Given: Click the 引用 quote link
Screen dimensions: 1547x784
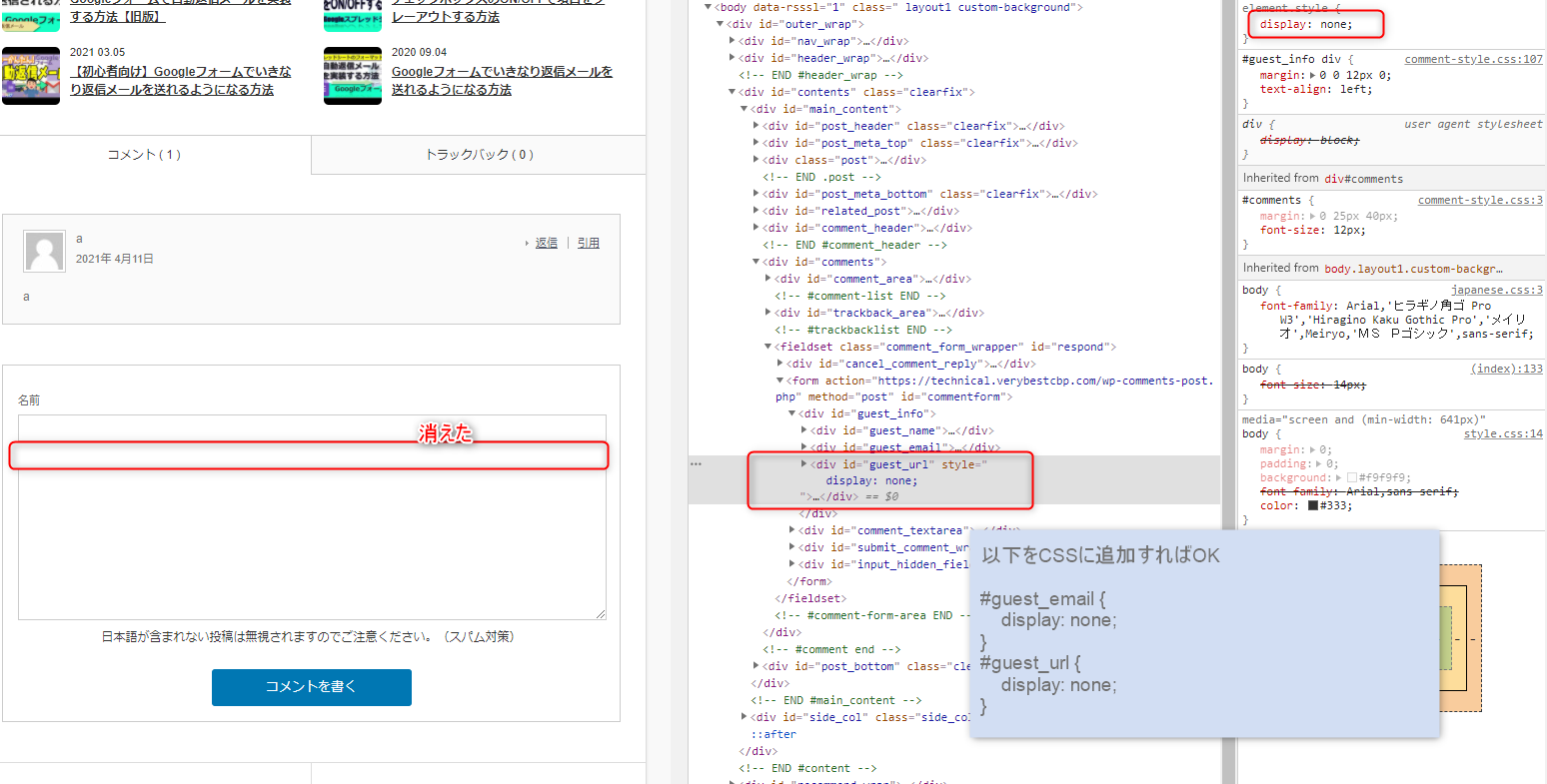Looking at the screenshot, I should coord(589,243).
